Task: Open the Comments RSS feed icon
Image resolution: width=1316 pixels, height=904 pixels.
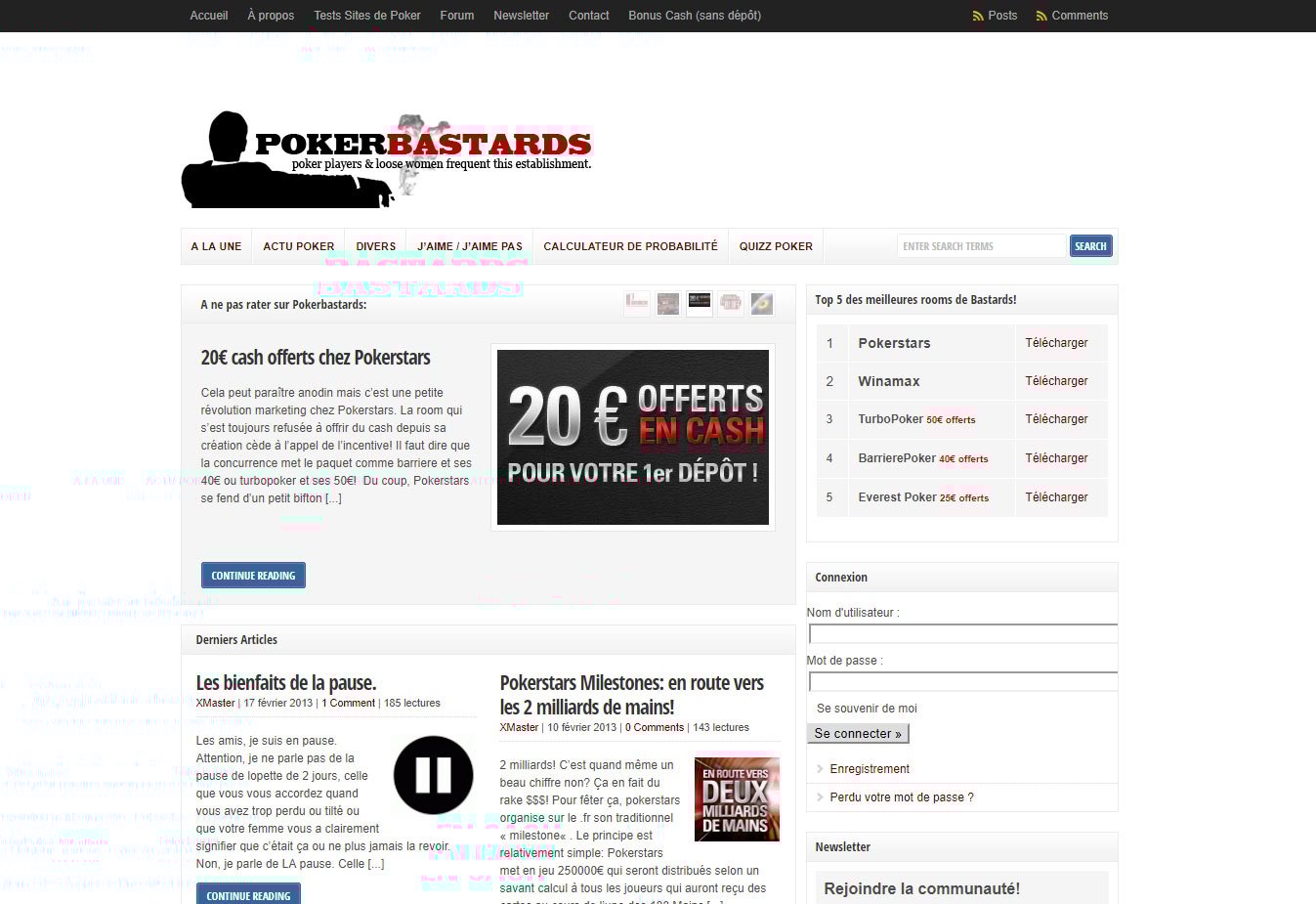Action: coord(1041,16)
